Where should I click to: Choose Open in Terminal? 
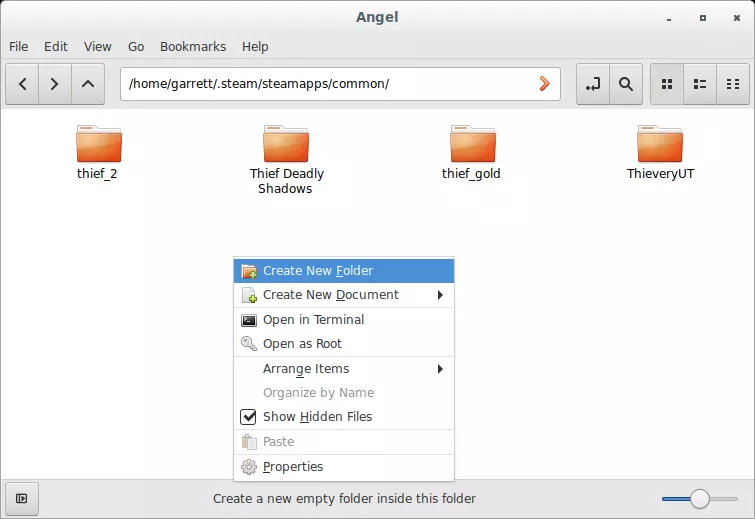click(344, 320)
